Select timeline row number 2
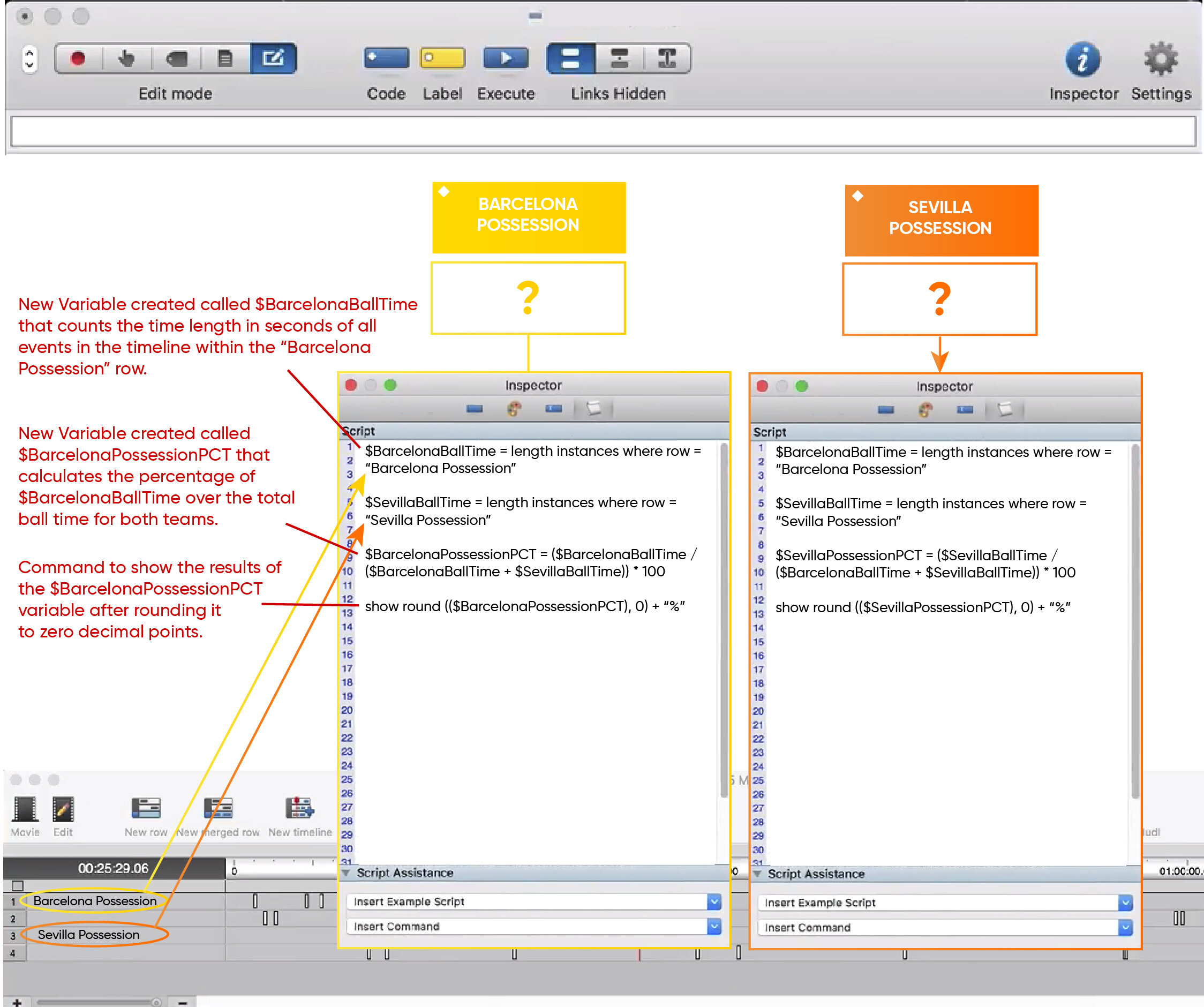1204x1007 pixels. pos(13,919)
